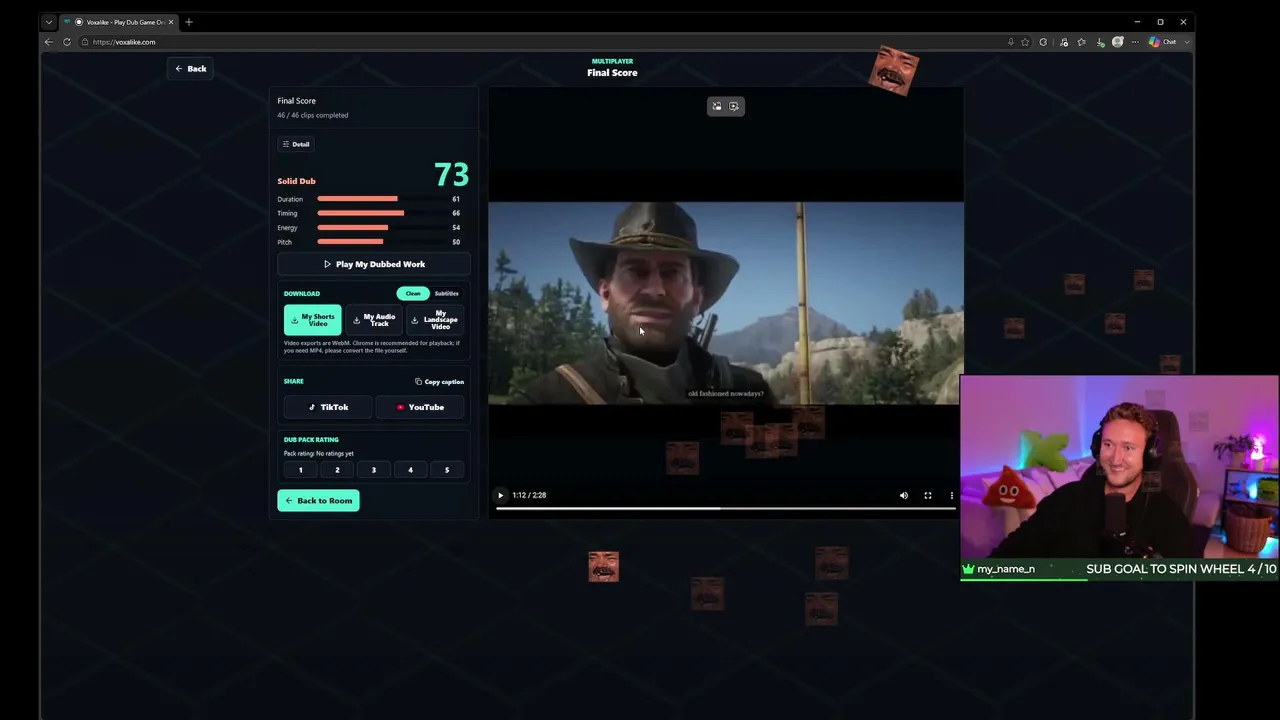Select the Clean download mode

point(413,293)
